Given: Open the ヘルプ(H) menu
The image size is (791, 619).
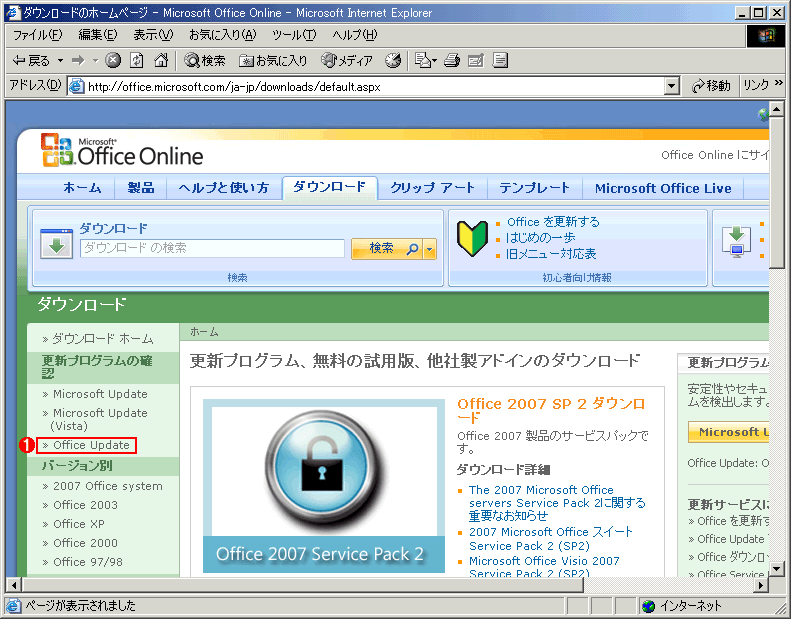Looking at the screenshot, I should coord(355,35).
